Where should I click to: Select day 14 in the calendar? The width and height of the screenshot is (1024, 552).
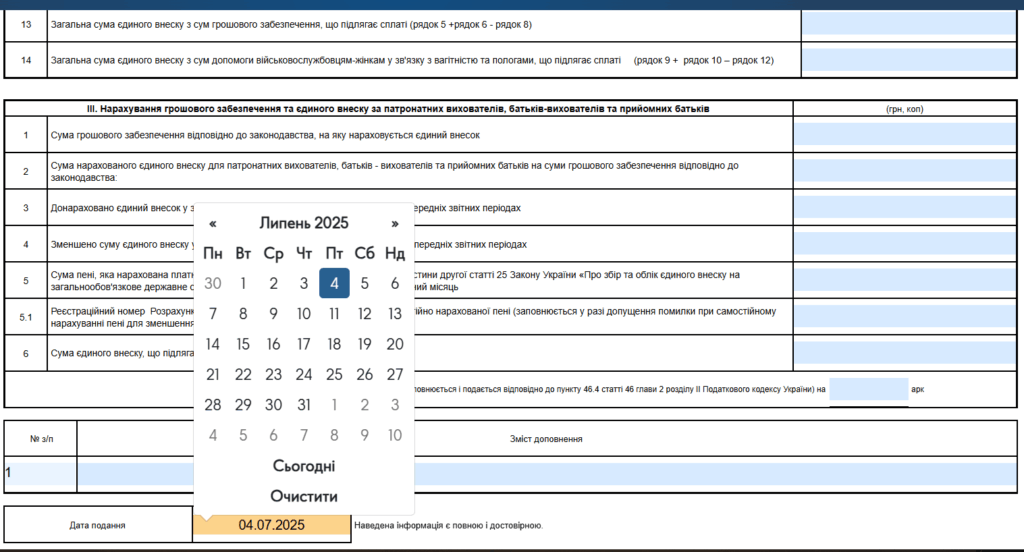[x=213, y=344]
